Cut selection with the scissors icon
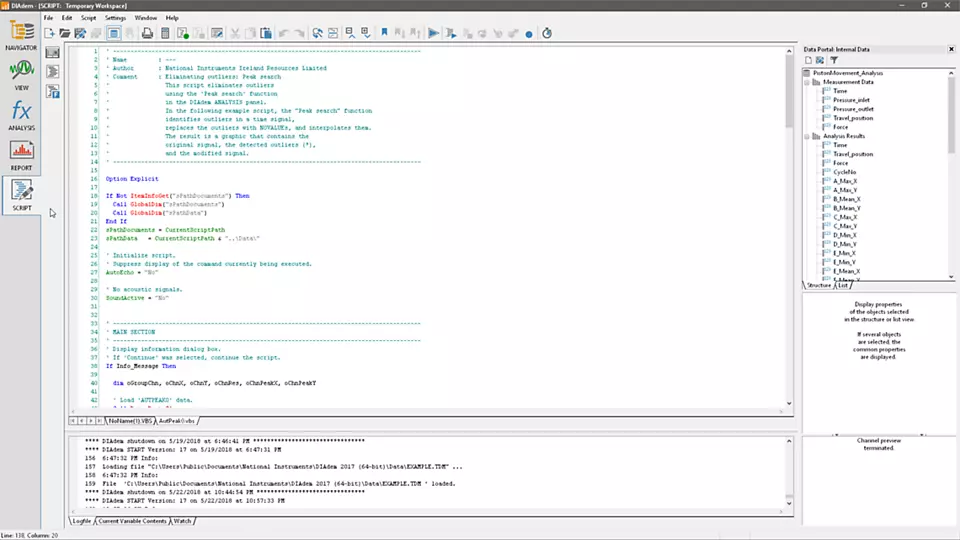This screenshot has height=540, width=960. click(x=234, y=33)
